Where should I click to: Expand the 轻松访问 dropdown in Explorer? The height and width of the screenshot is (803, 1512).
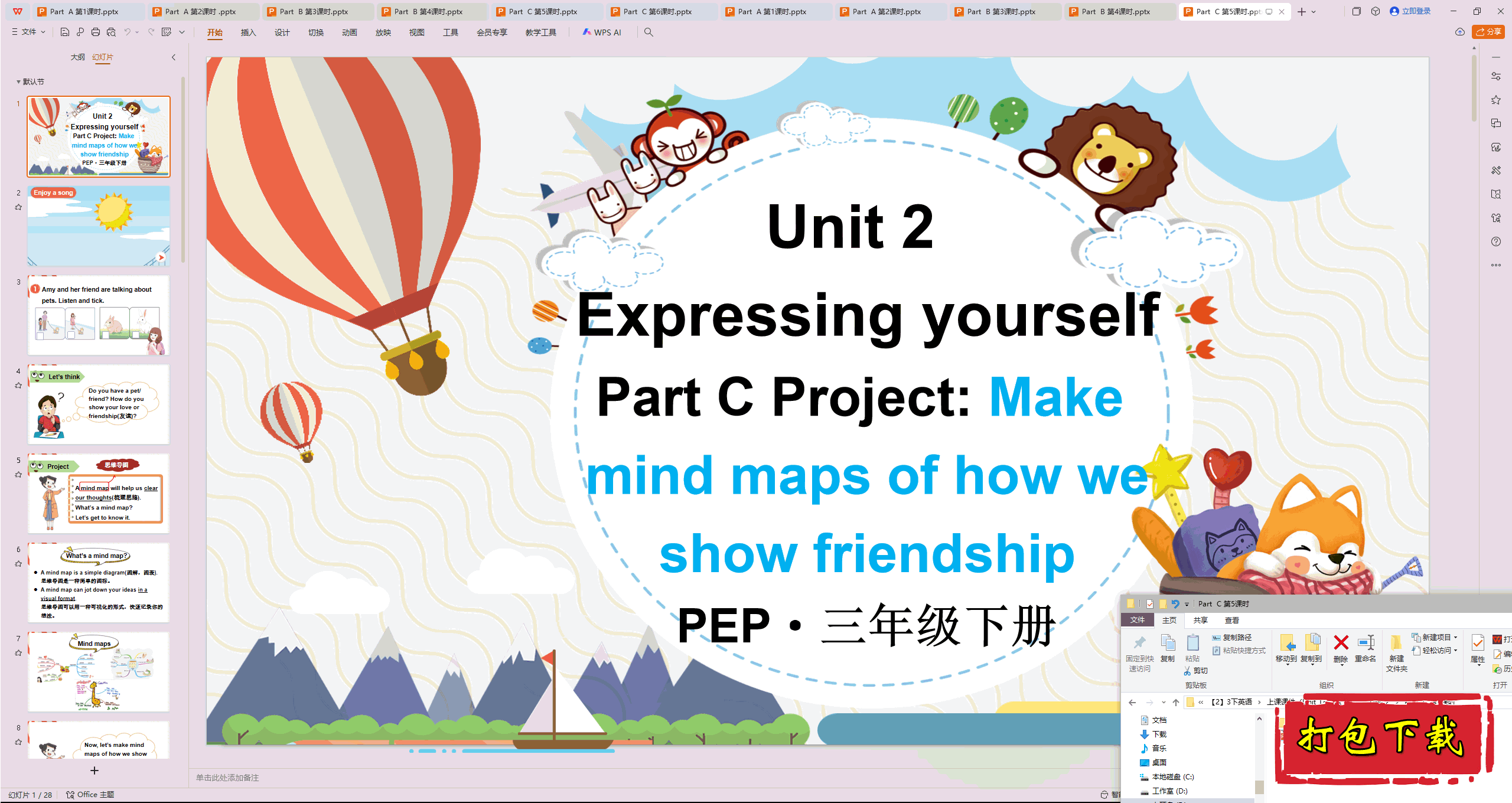pos(1456,651)
